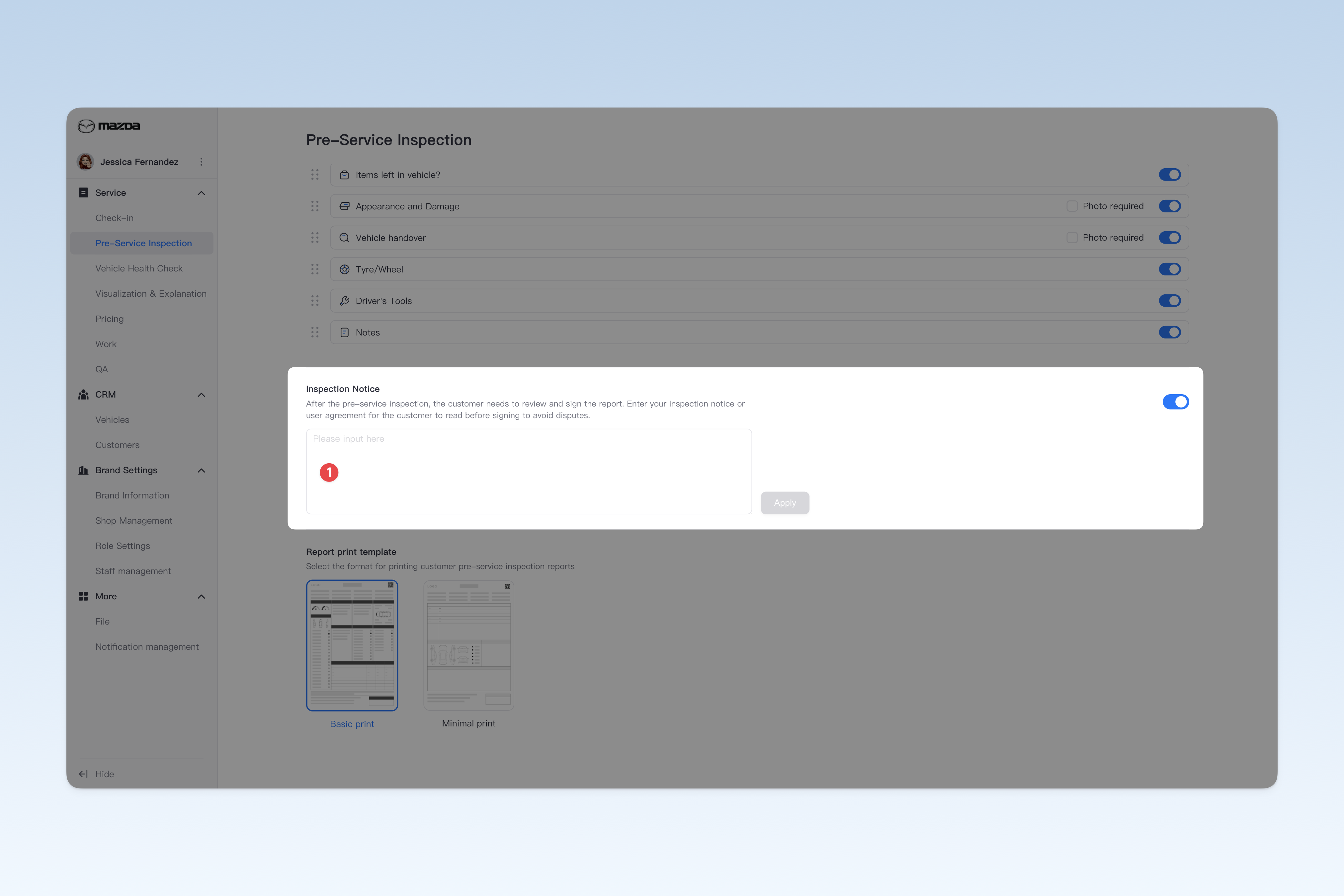
Task: Open the Pricing menu item
Action: (109, 319)
